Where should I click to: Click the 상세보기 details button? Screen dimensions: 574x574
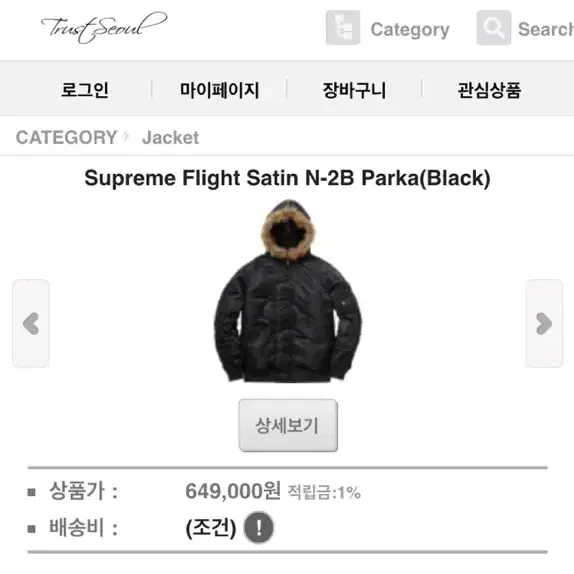click(288, 425)
